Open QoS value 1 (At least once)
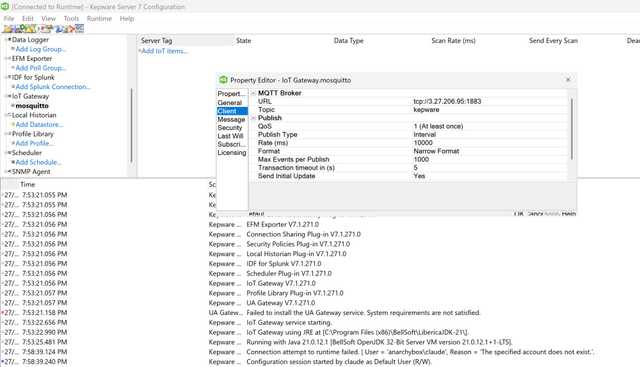Screen dimensions: 640x367 [x=489, y=126]
